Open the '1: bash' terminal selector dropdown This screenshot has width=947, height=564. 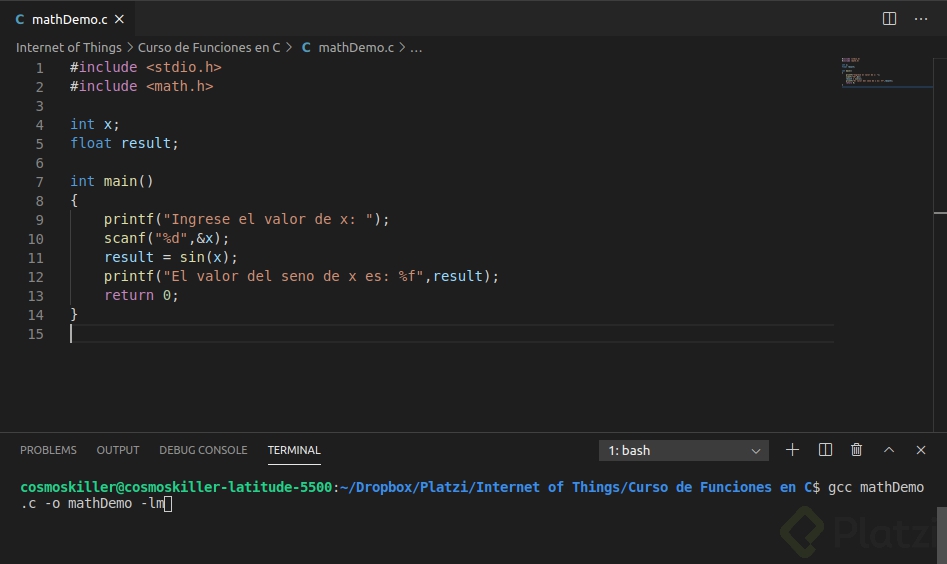click(x=684, y=451)
